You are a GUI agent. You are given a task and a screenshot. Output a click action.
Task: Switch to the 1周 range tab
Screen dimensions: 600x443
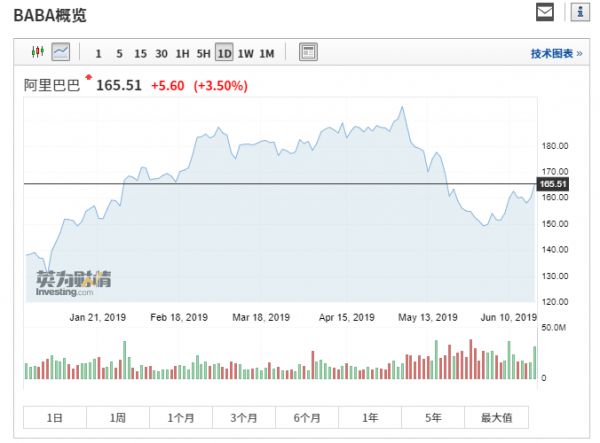[x=118, y=417]
